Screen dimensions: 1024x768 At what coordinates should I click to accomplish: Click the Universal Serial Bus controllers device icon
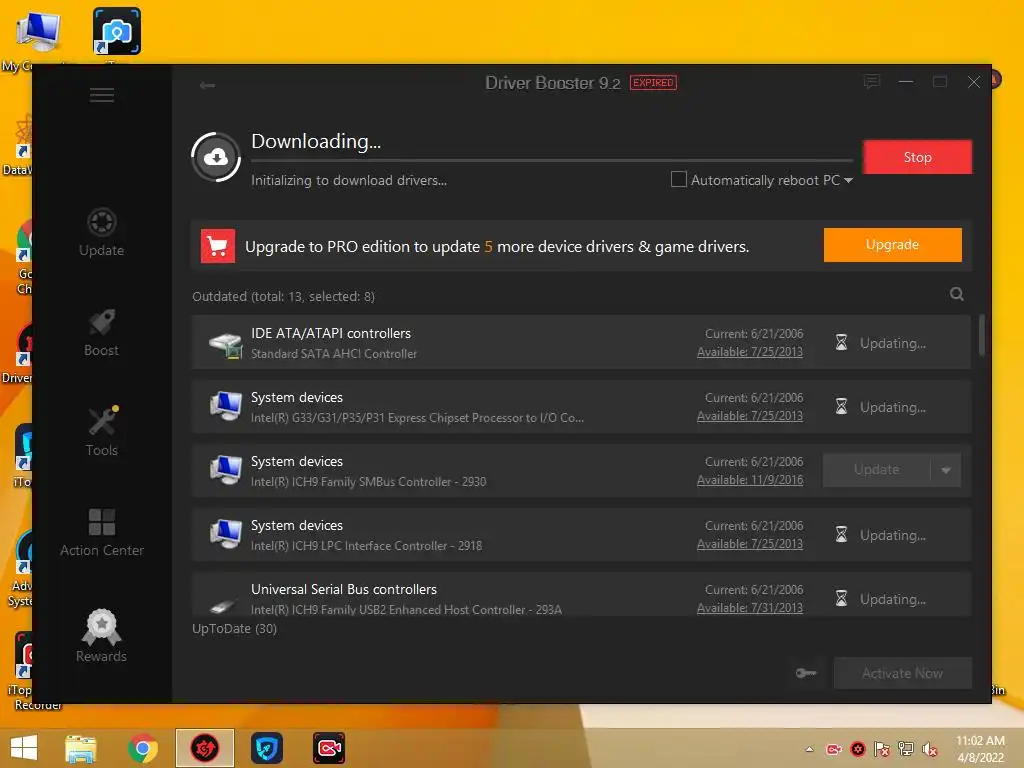click(223, 605)
